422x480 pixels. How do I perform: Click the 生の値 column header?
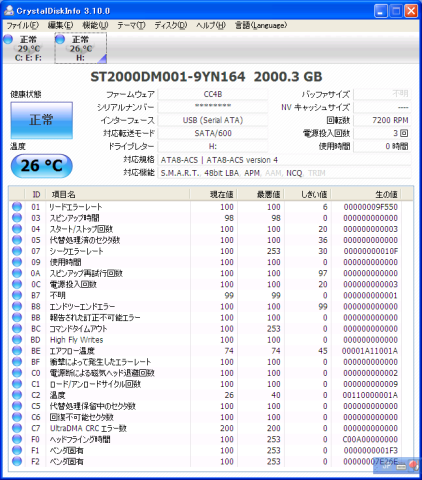point(367,194)
